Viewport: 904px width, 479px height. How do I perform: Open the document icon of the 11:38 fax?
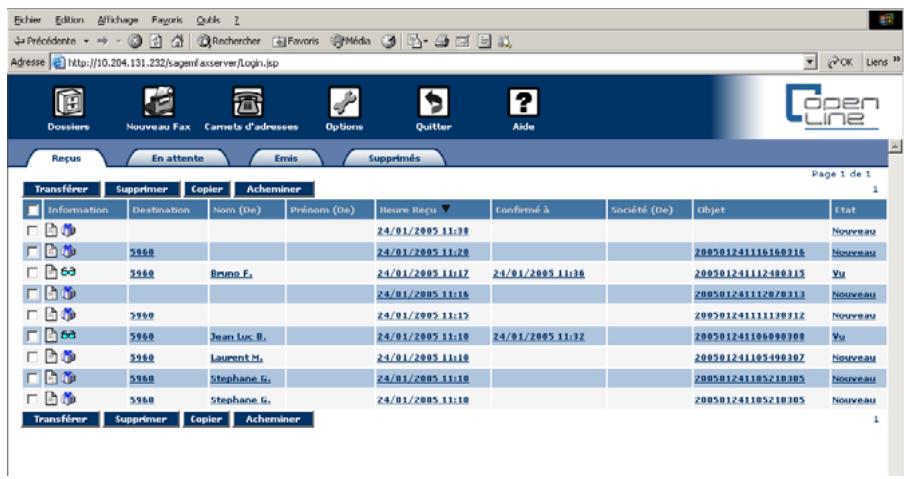coord(51,231)
